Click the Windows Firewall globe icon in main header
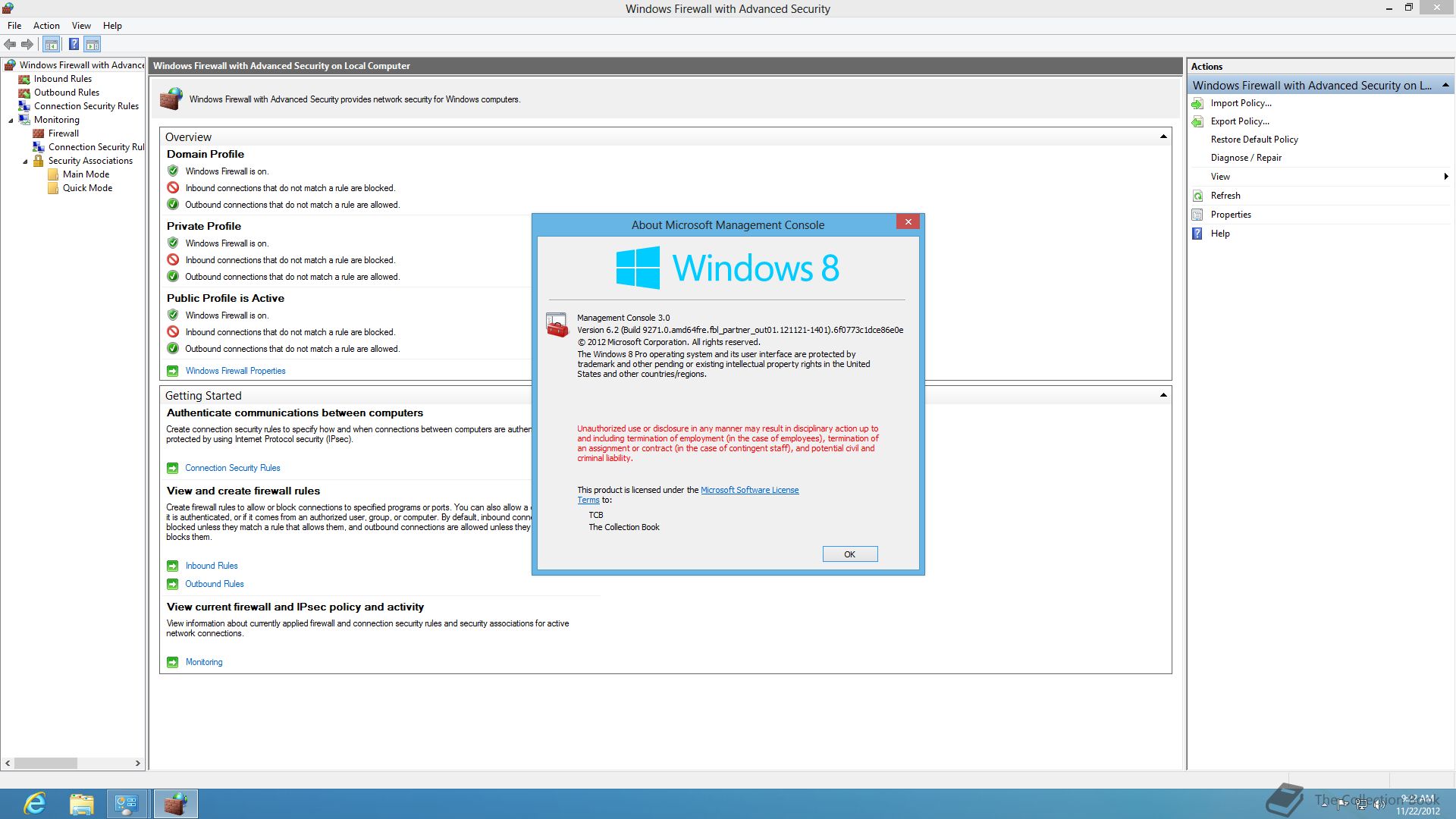 [171, 99]
